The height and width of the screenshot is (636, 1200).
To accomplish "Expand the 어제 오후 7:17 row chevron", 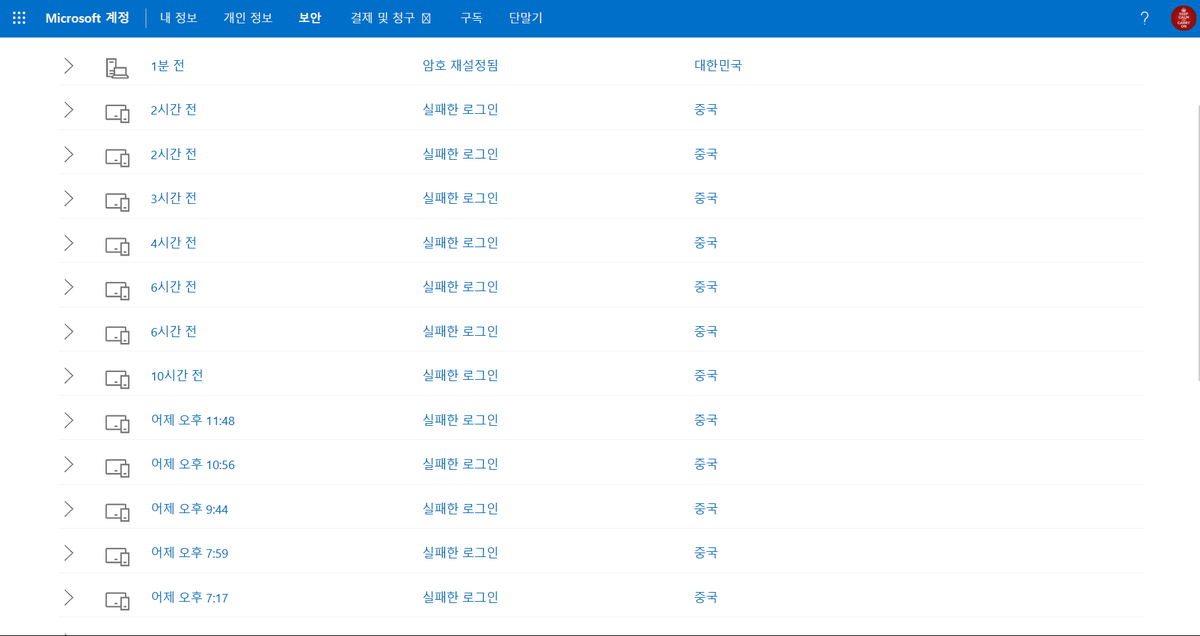I will pos(68,597).
